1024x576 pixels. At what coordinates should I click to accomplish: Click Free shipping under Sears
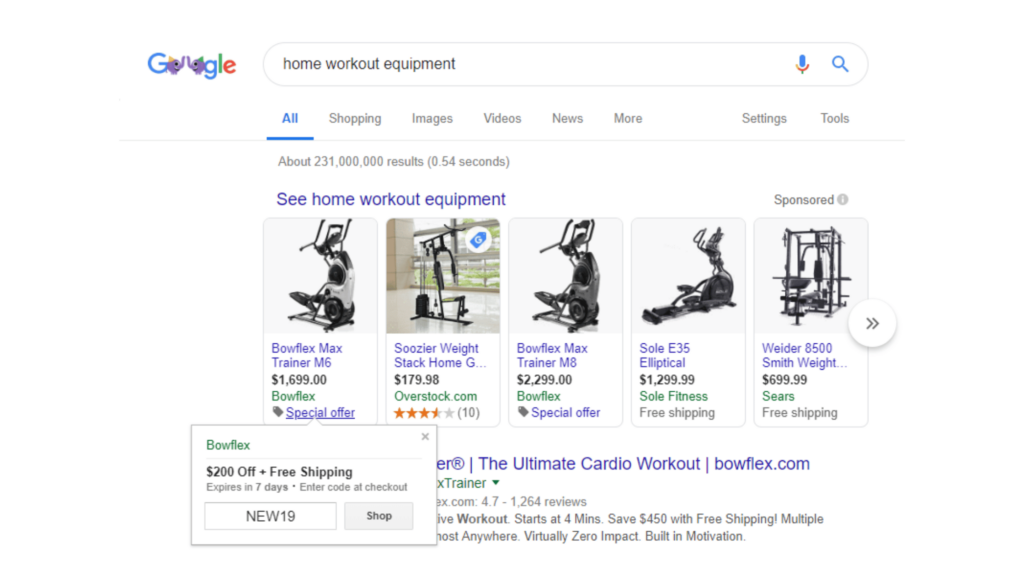[800, 413]
